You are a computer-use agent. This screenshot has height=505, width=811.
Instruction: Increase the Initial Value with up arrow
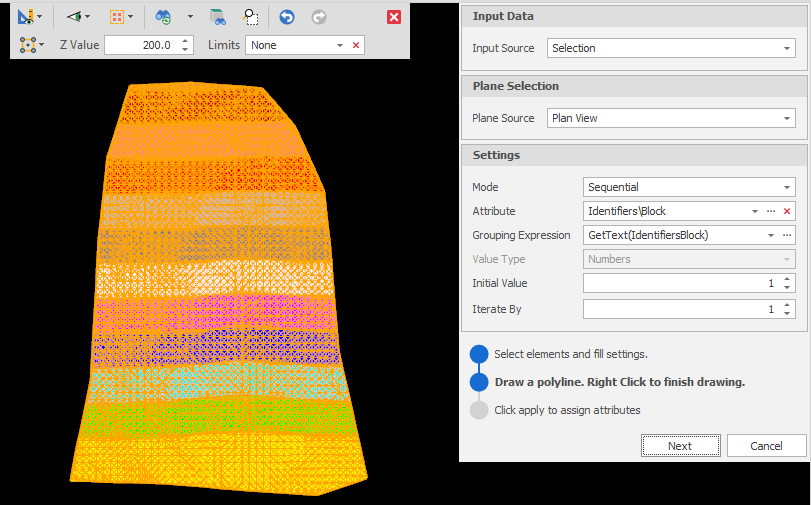click(787, 279)
